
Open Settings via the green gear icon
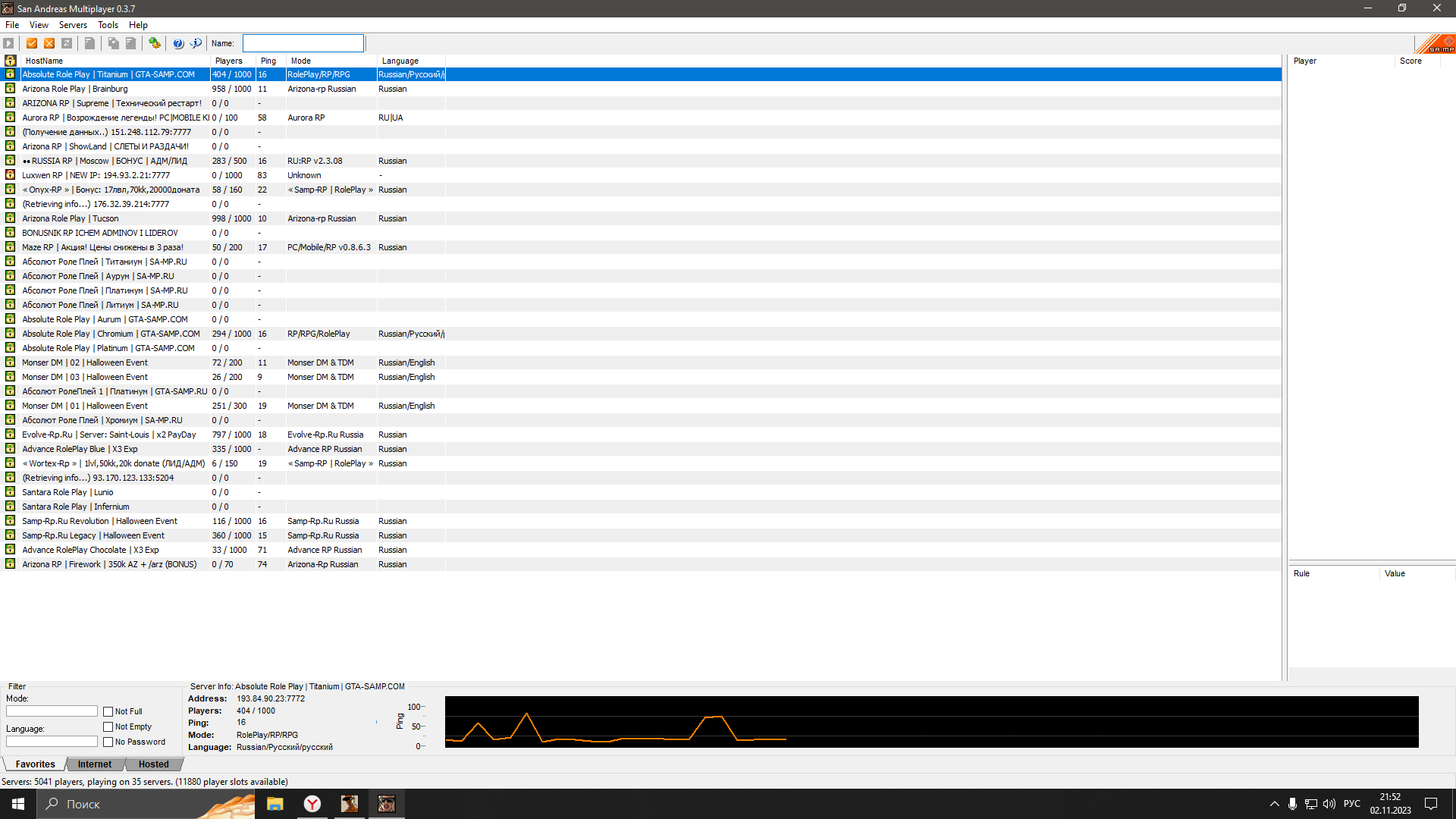pos(154,43)
